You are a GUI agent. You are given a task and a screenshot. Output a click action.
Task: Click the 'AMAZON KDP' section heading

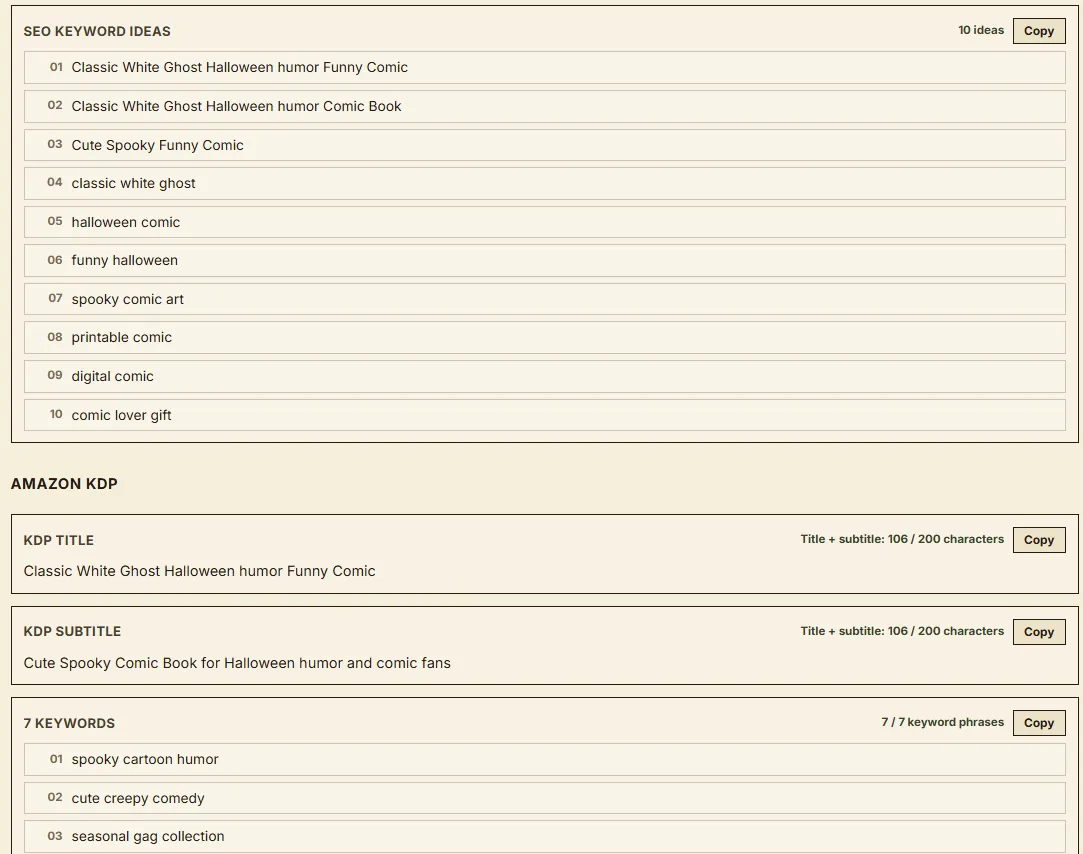pyautogui.click(x=64, y=484)
